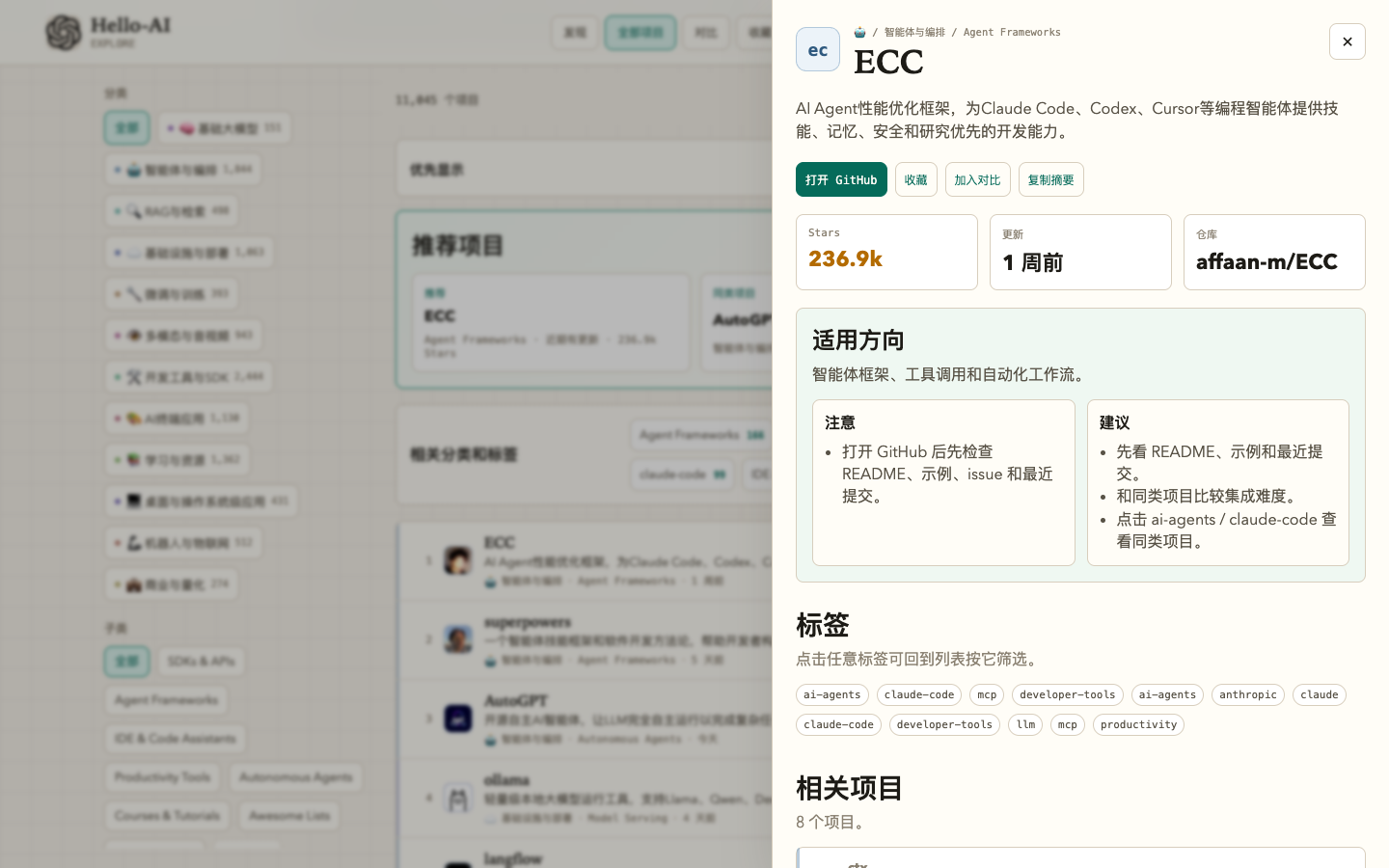This screenshot has height=868, width=1389.
Task: Select the mcp tag beside productivity
Action: point(1068,724)
